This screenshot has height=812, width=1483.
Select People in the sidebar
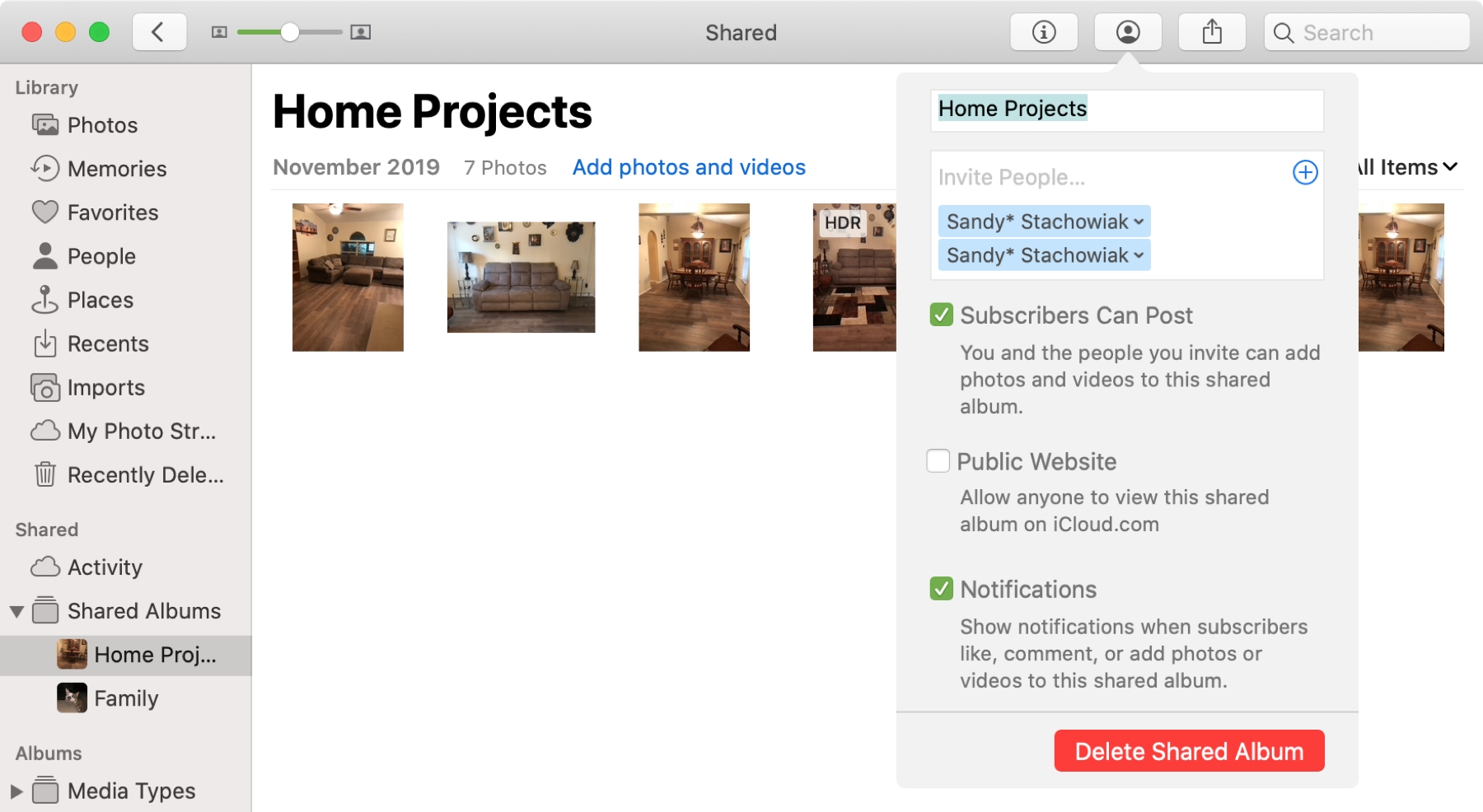[x=101, y=255]
